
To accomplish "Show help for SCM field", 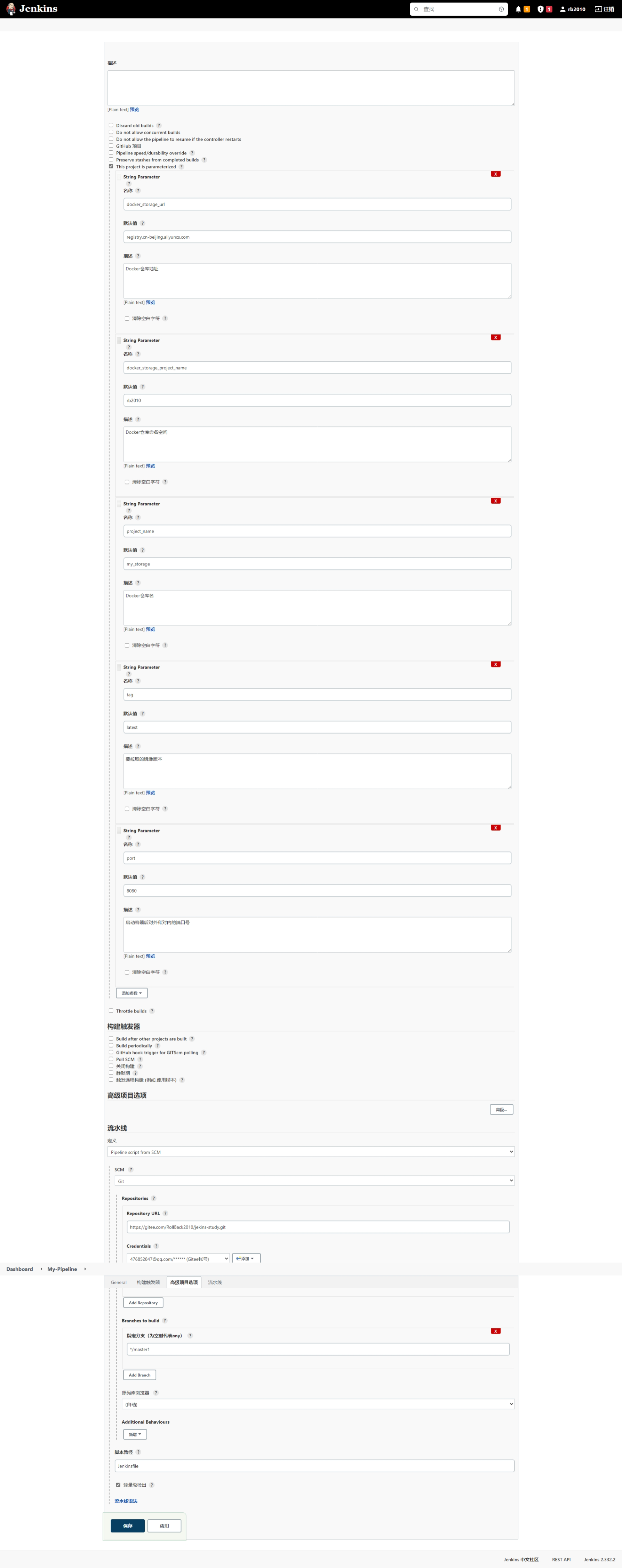I will (130, 1169).
